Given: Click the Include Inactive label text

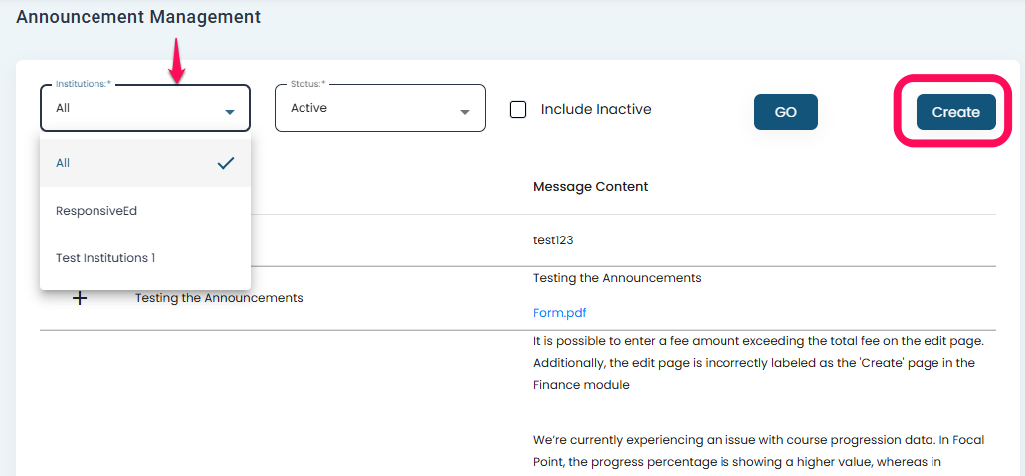Looking at the screenshot, I should (x=596, y=109).
